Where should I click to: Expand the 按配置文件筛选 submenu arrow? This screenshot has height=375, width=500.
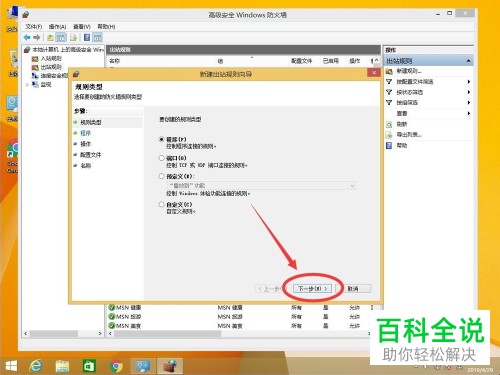(x=469, y=82)
